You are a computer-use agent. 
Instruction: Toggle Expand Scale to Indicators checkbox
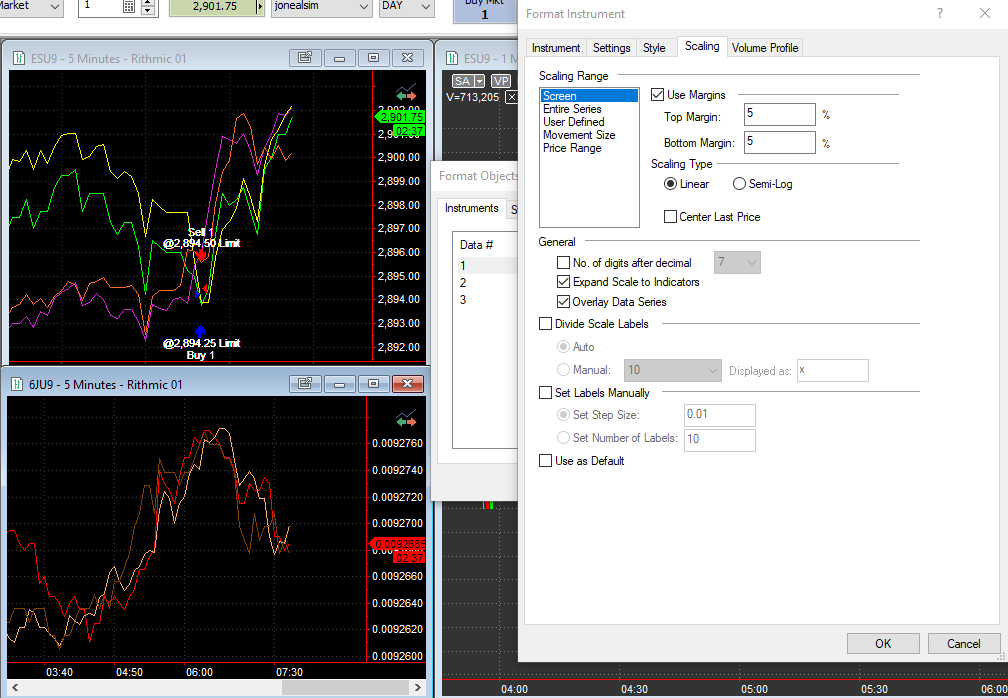(x=563, y=282)
